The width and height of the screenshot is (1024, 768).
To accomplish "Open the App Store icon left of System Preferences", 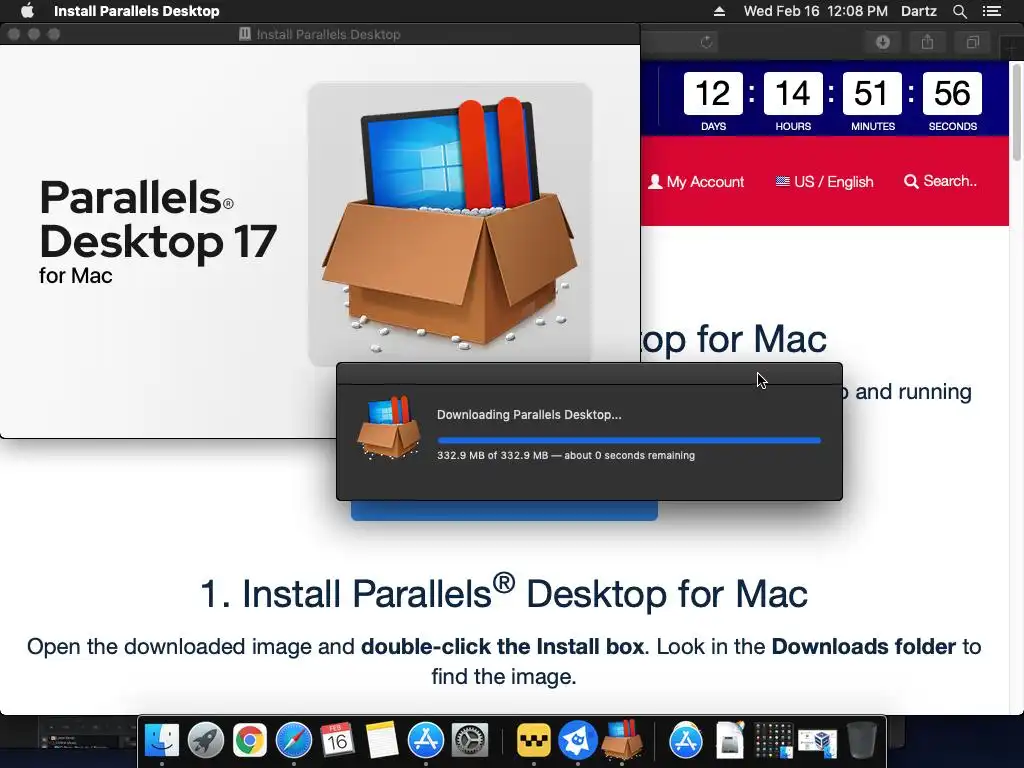I will (426, 741).
